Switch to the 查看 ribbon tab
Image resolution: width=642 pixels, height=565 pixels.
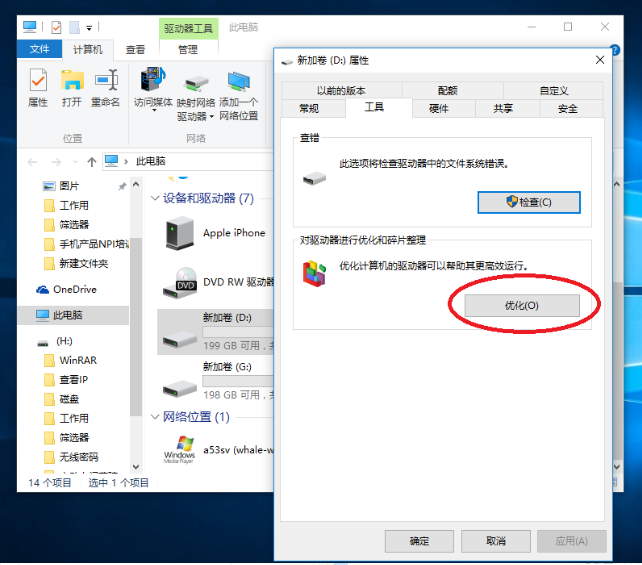tap(135, 50)
